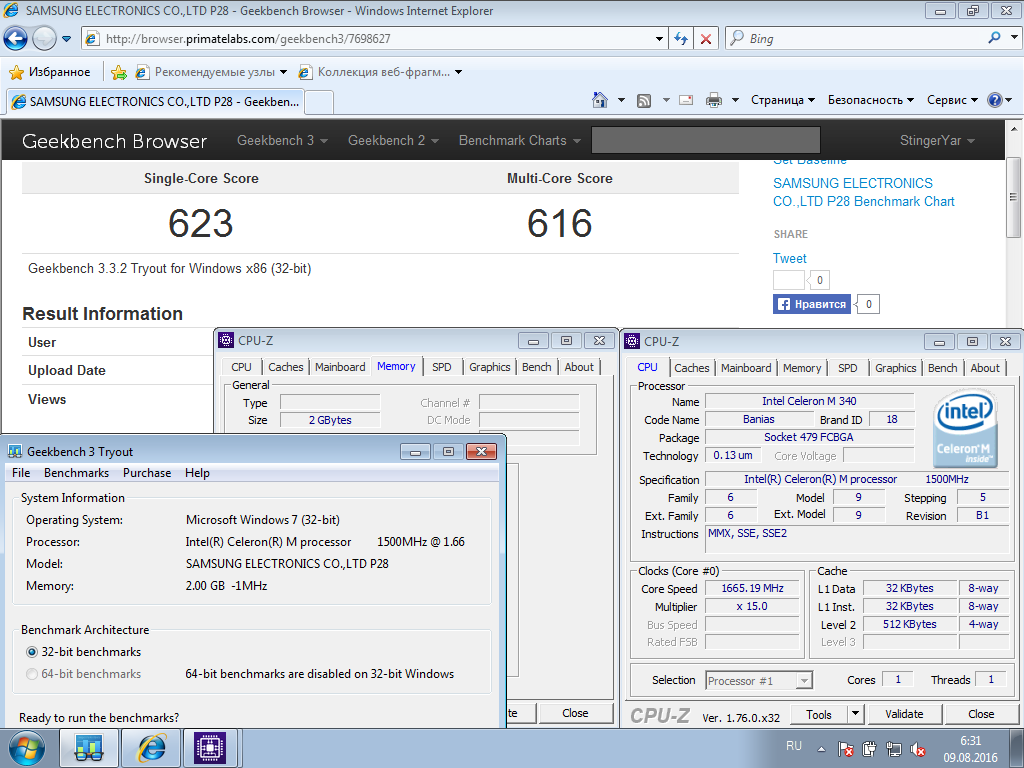This screenshot has height=768, width=1024.
Task: Open CPU-Z Tools button
Action: click(819, 714)
